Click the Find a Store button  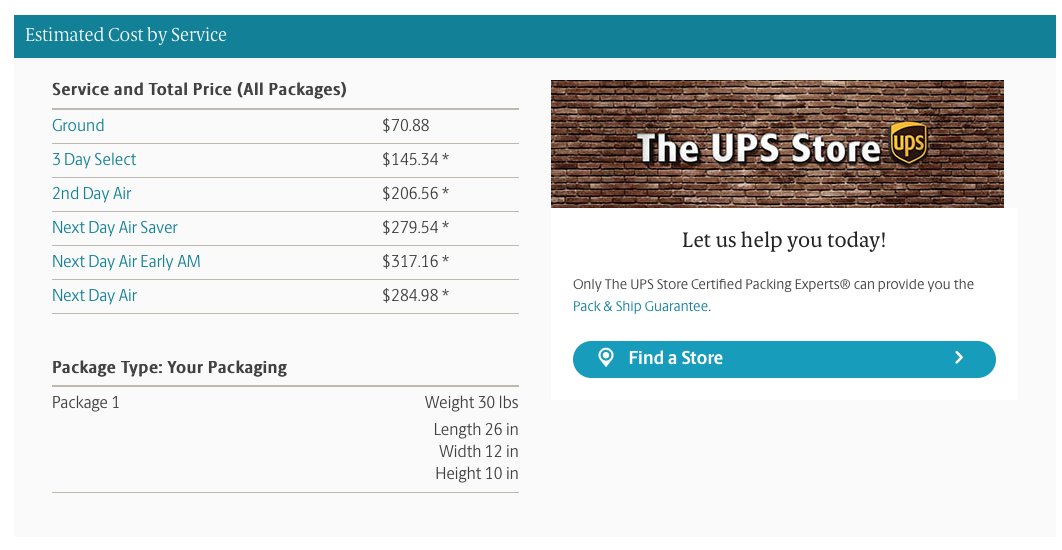pos(784,359)
